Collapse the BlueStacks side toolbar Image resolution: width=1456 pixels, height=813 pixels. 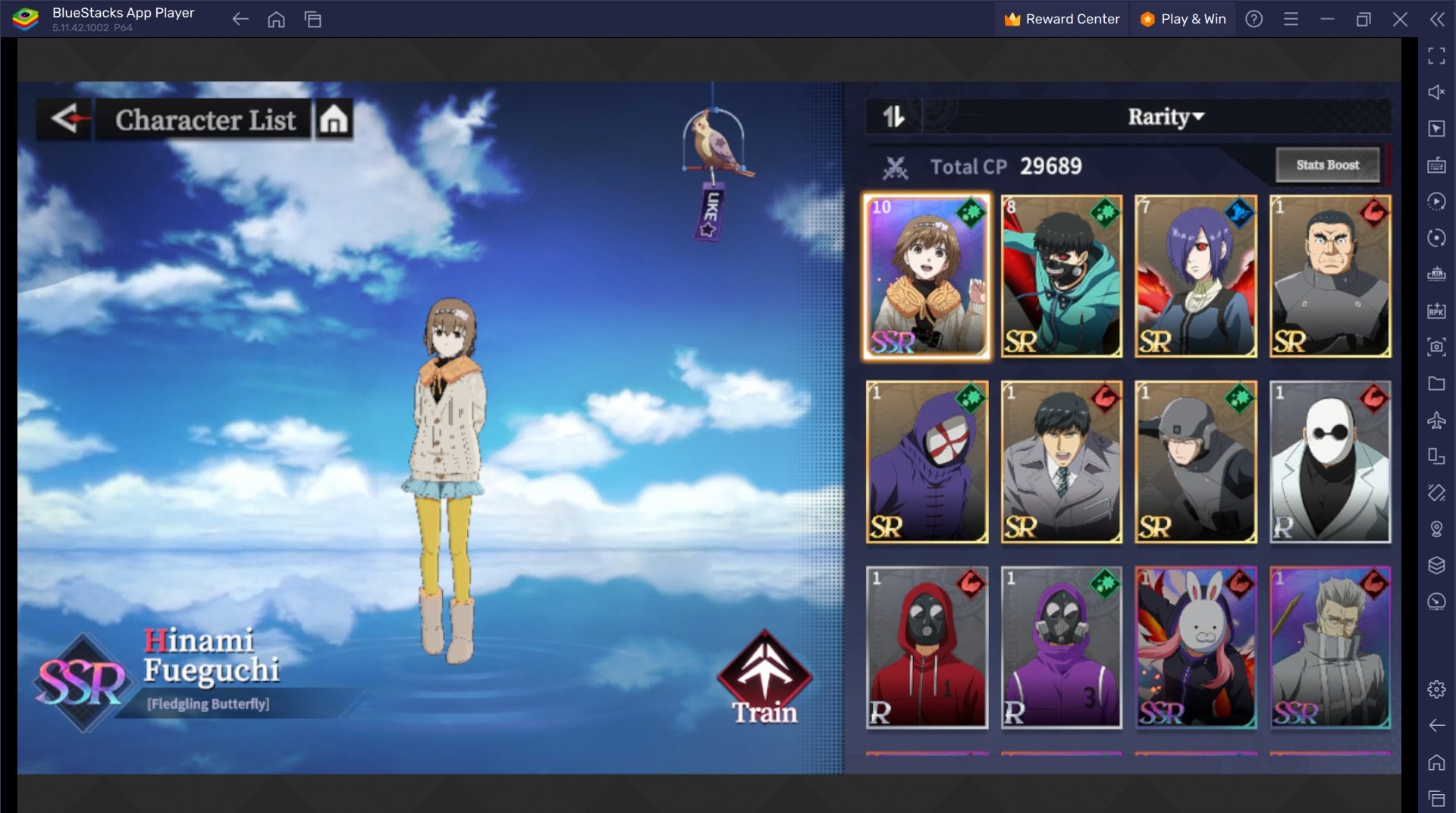point(1437,19)
